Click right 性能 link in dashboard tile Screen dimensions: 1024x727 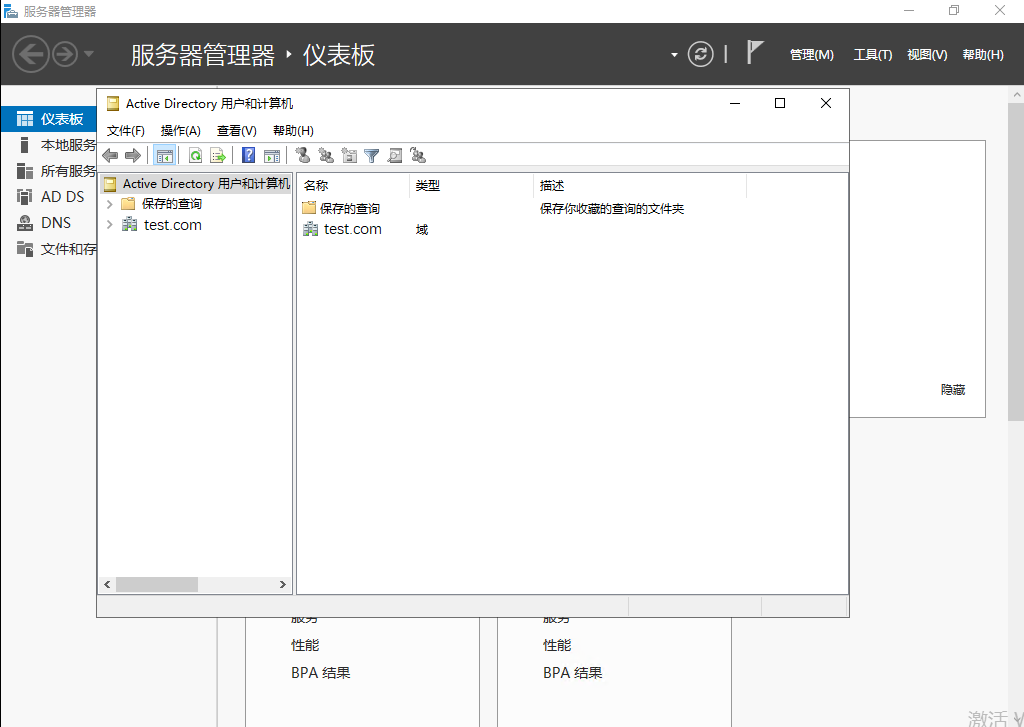tap(557, 645)
